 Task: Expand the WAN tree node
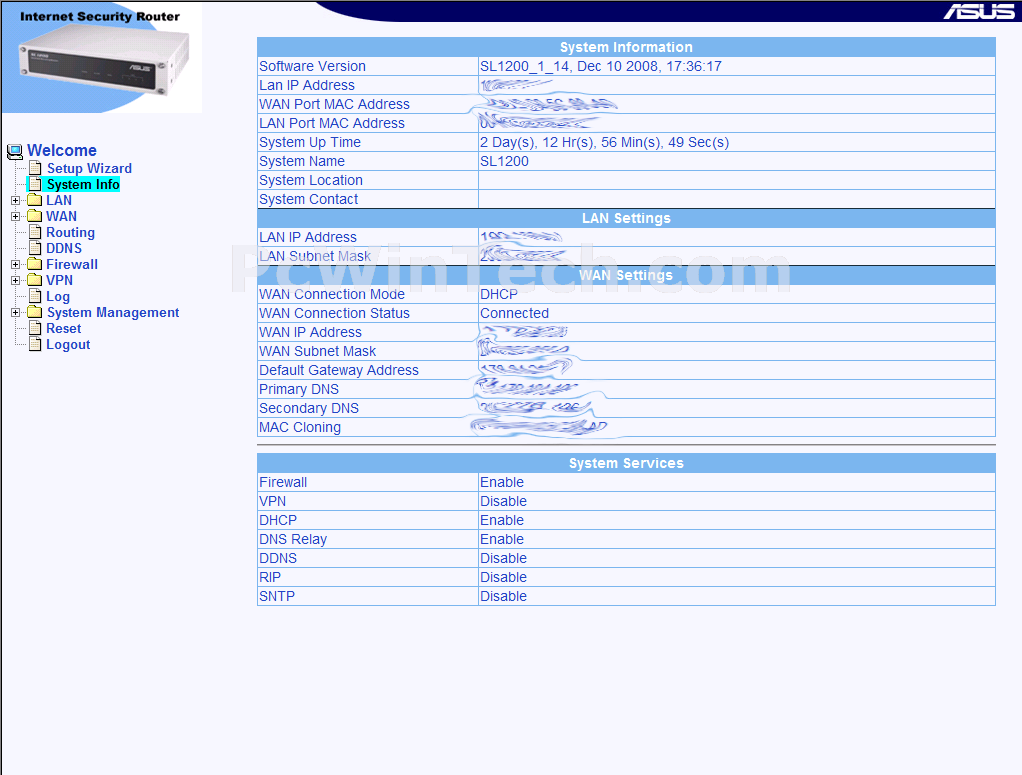(16, 216)
